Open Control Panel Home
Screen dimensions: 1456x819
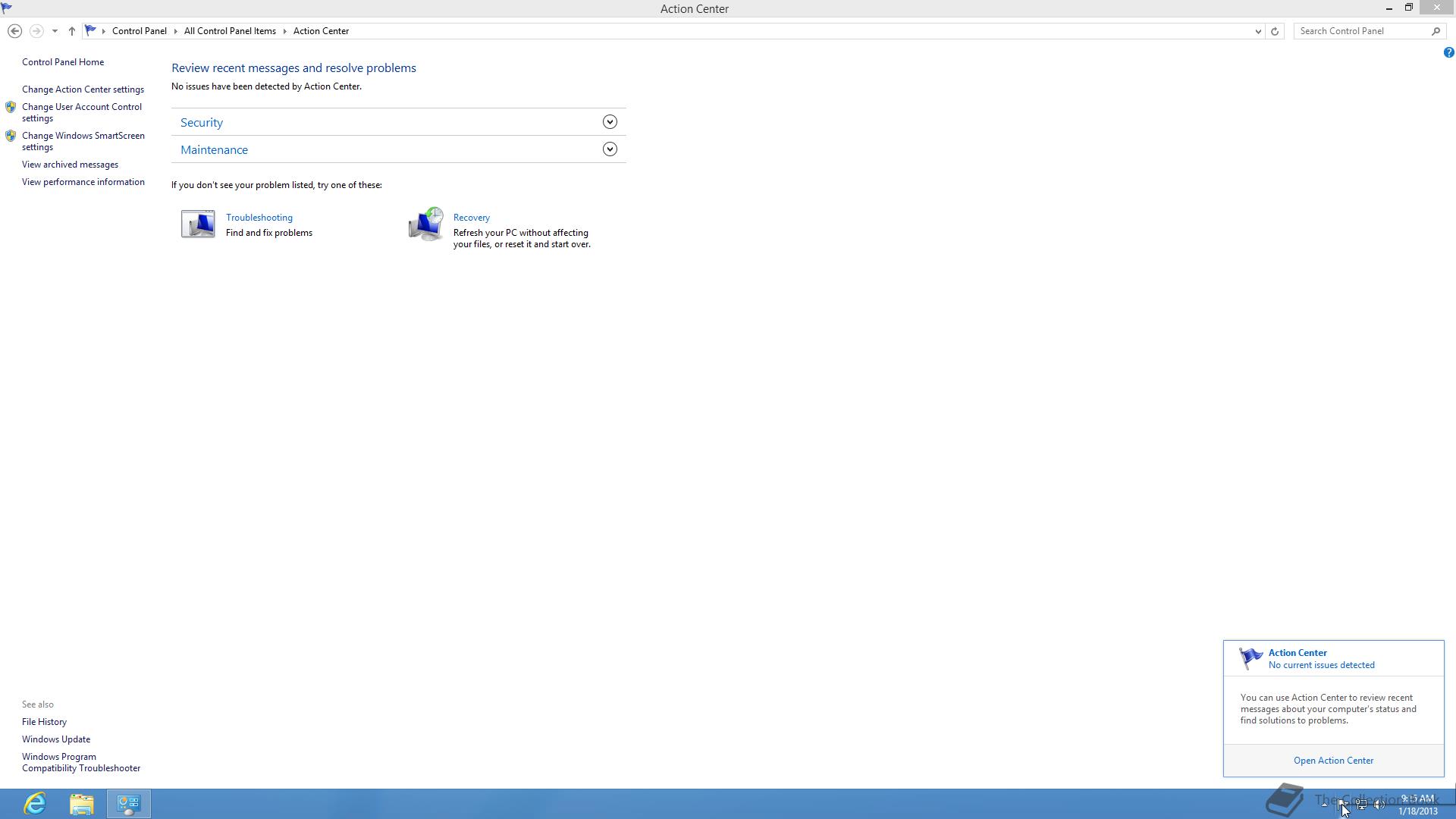[63, 62]
